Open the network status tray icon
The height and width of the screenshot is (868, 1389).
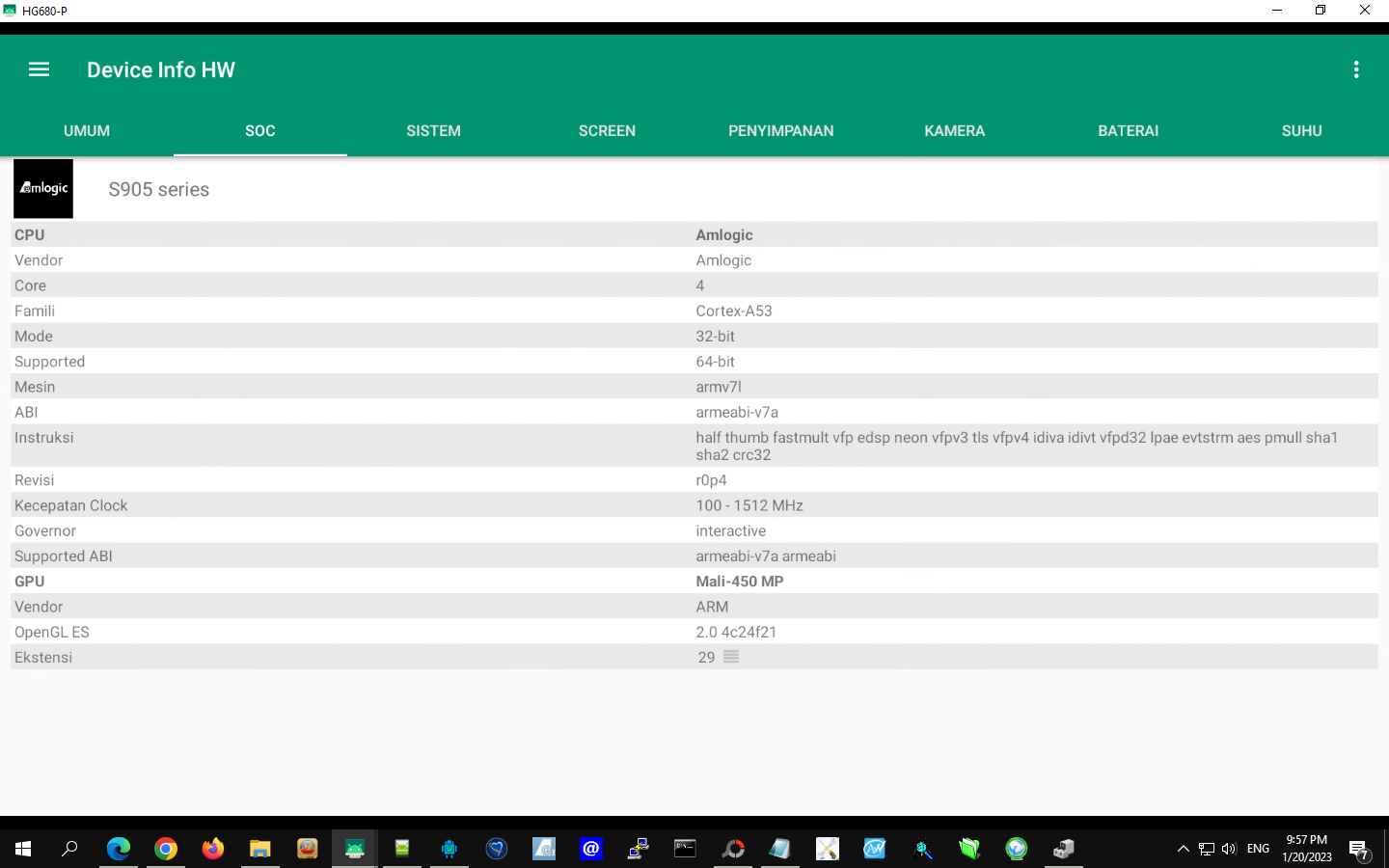[1207, 849]
